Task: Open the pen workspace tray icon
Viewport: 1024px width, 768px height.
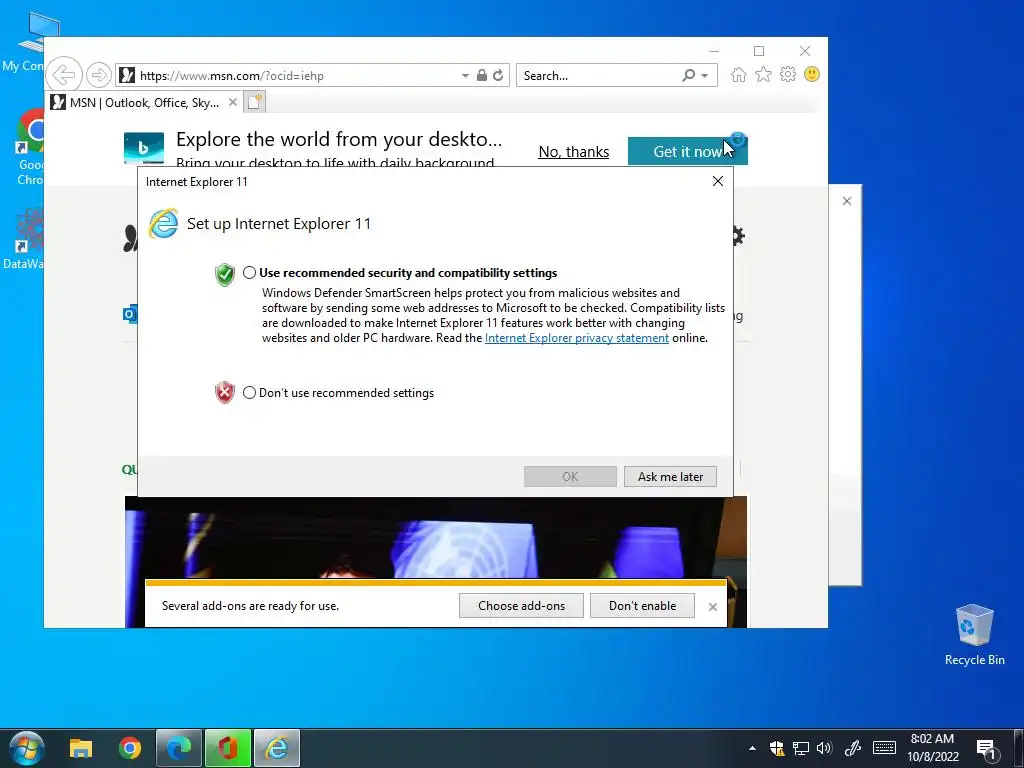Action: click(x=852, y=748)
